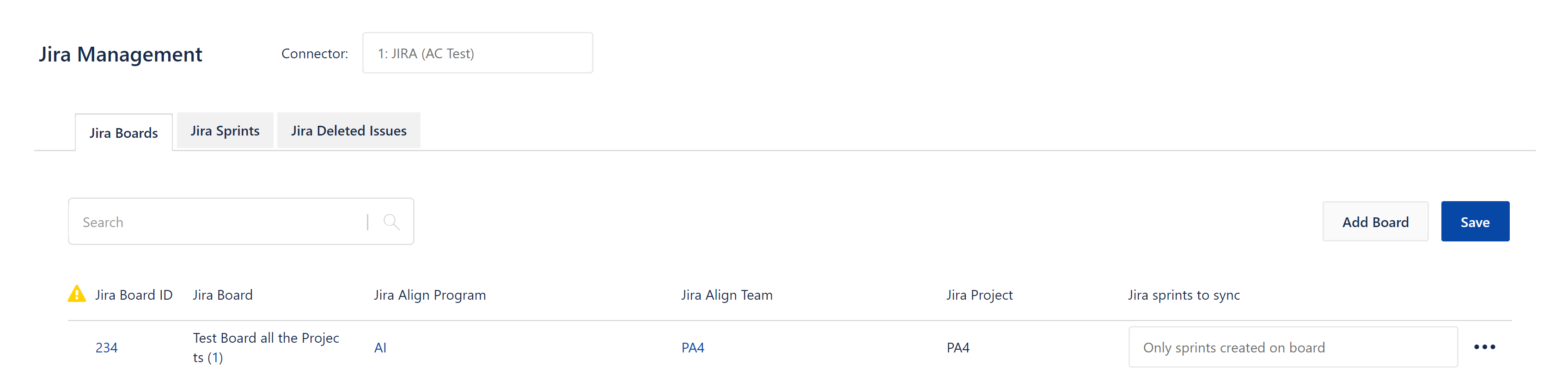Click the Jira Board column header
The width and height of the screenshot is (1568, 376).
pos(223,294)
